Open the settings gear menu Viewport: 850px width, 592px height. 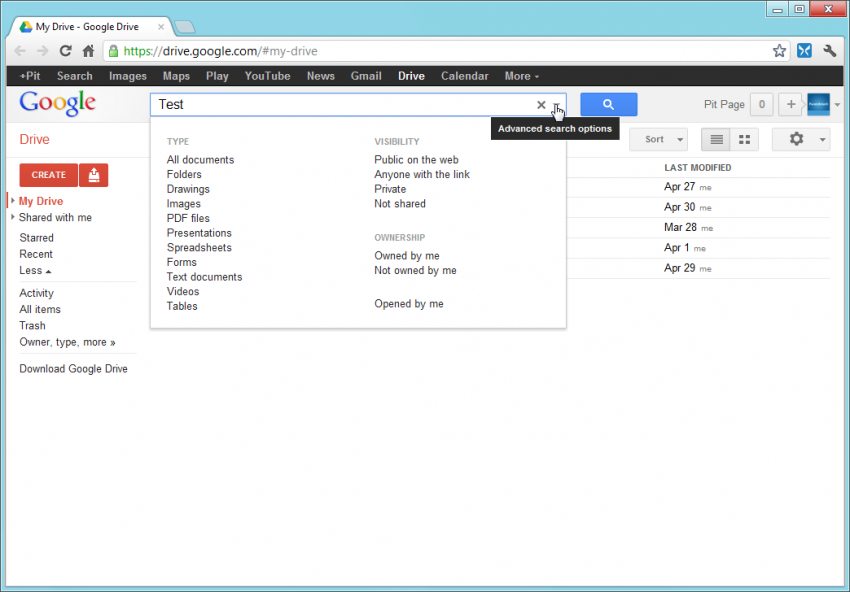(796, 139)
